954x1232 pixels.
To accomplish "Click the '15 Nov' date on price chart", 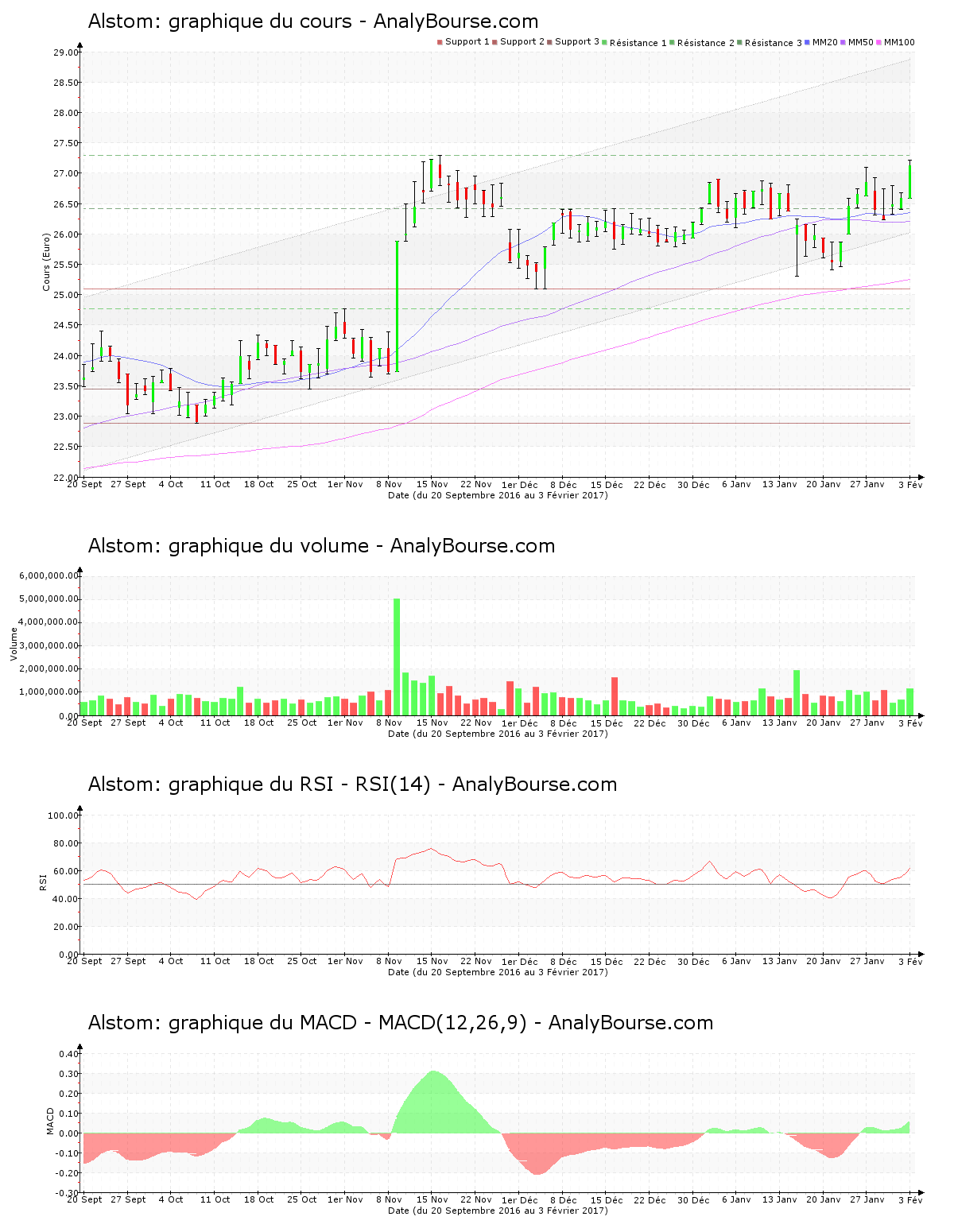I will point(432,484).
